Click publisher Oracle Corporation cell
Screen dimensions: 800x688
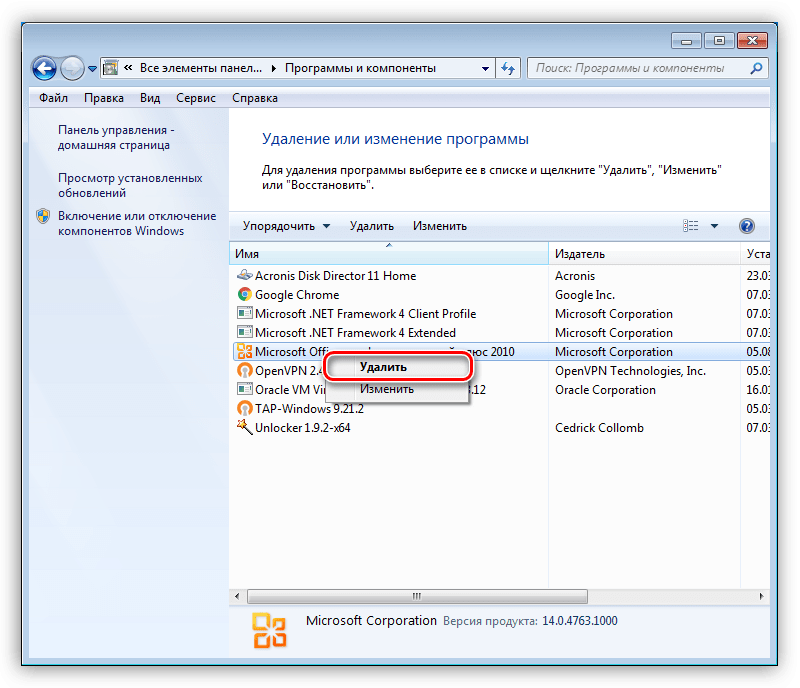(x=605, y=390)
